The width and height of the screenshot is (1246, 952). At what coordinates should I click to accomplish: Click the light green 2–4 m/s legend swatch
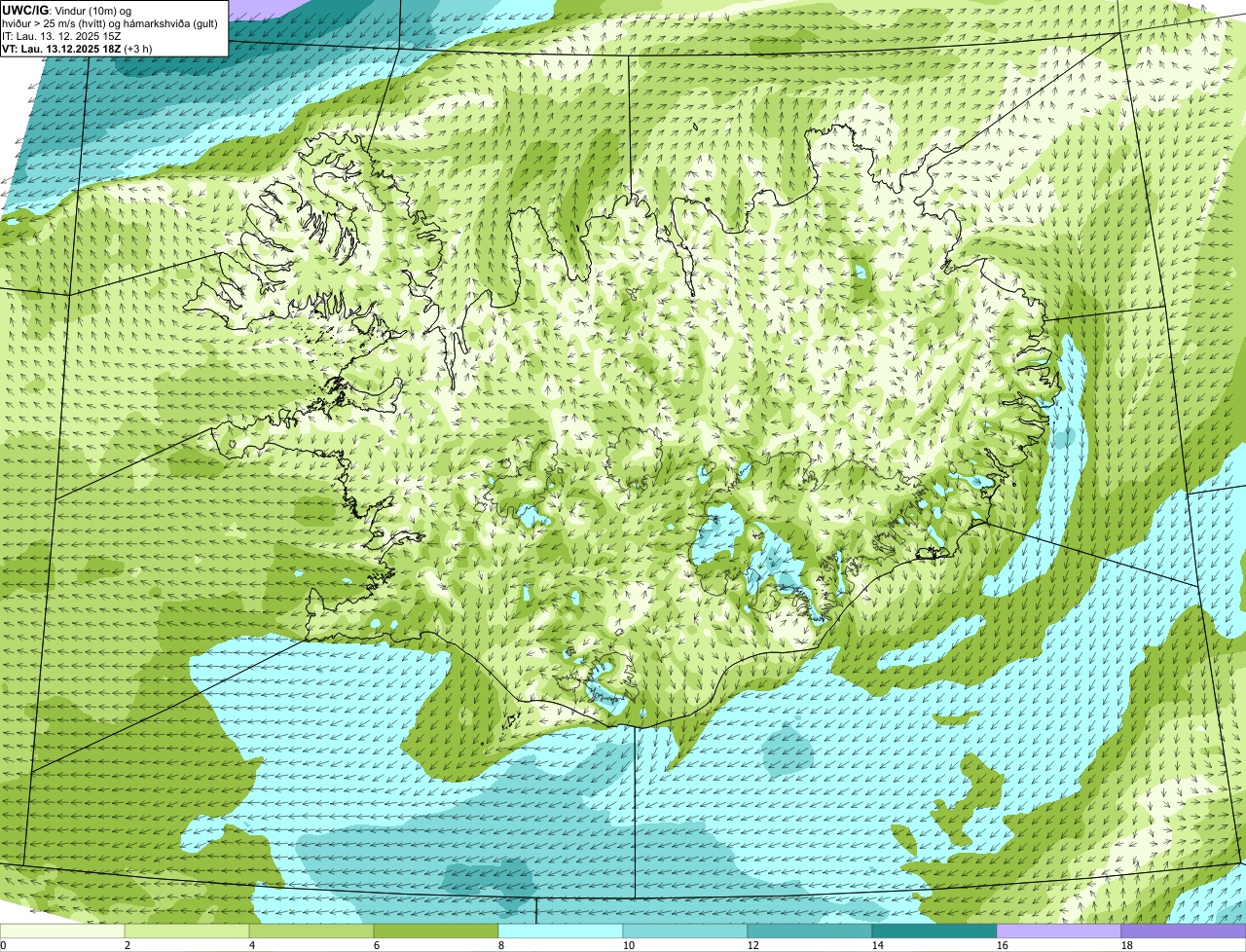(187, 932)
